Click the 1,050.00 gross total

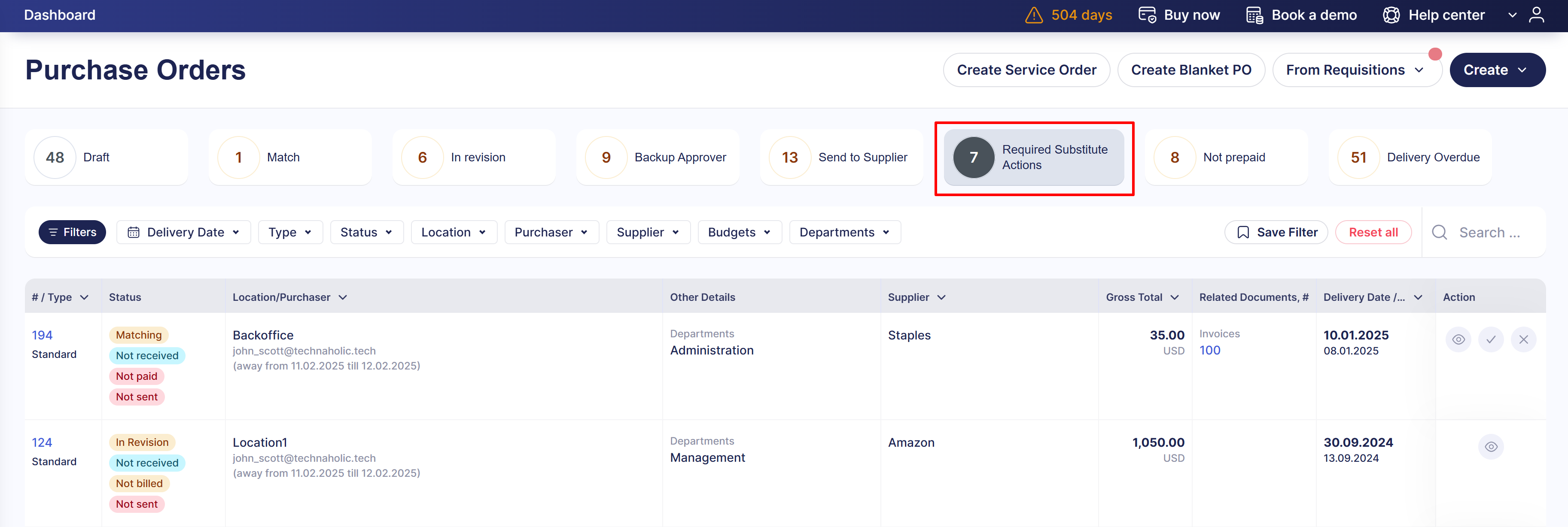tap(1158, 442)
